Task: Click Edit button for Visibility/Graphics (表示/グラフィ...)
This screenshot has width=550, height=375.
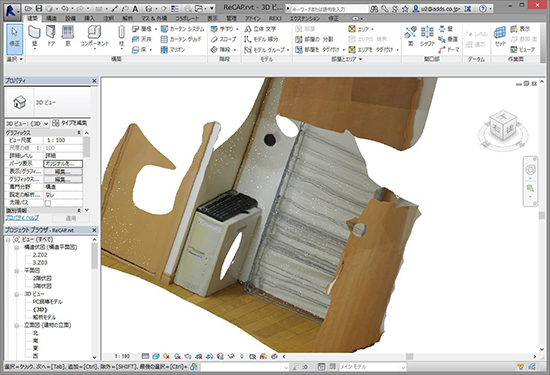Action: tap(63, 172)
